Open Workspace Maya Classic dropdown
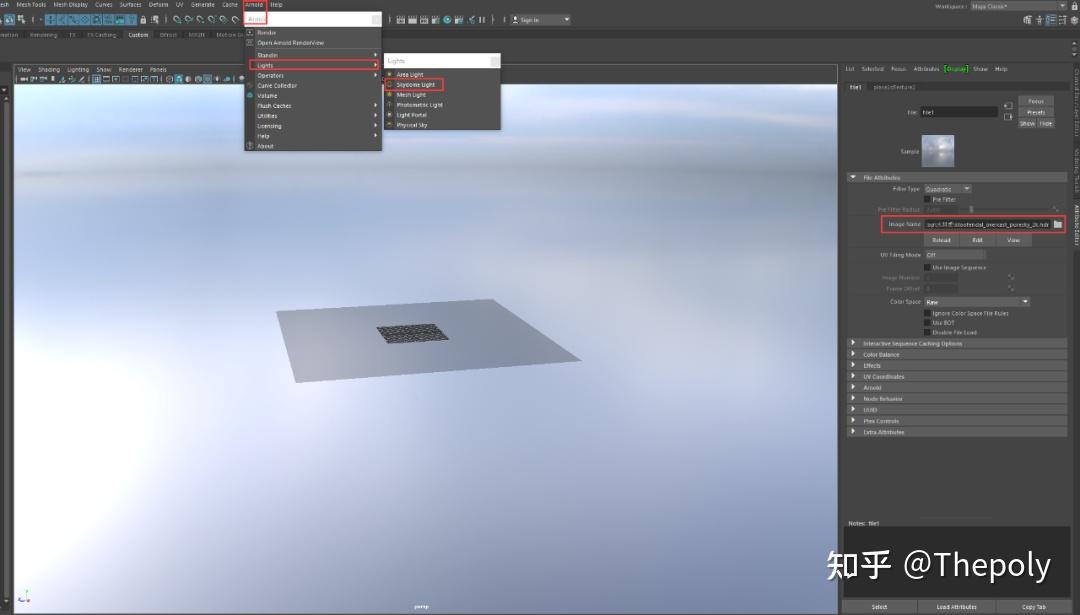1080x615 pixels. (x=1018, y=6)
